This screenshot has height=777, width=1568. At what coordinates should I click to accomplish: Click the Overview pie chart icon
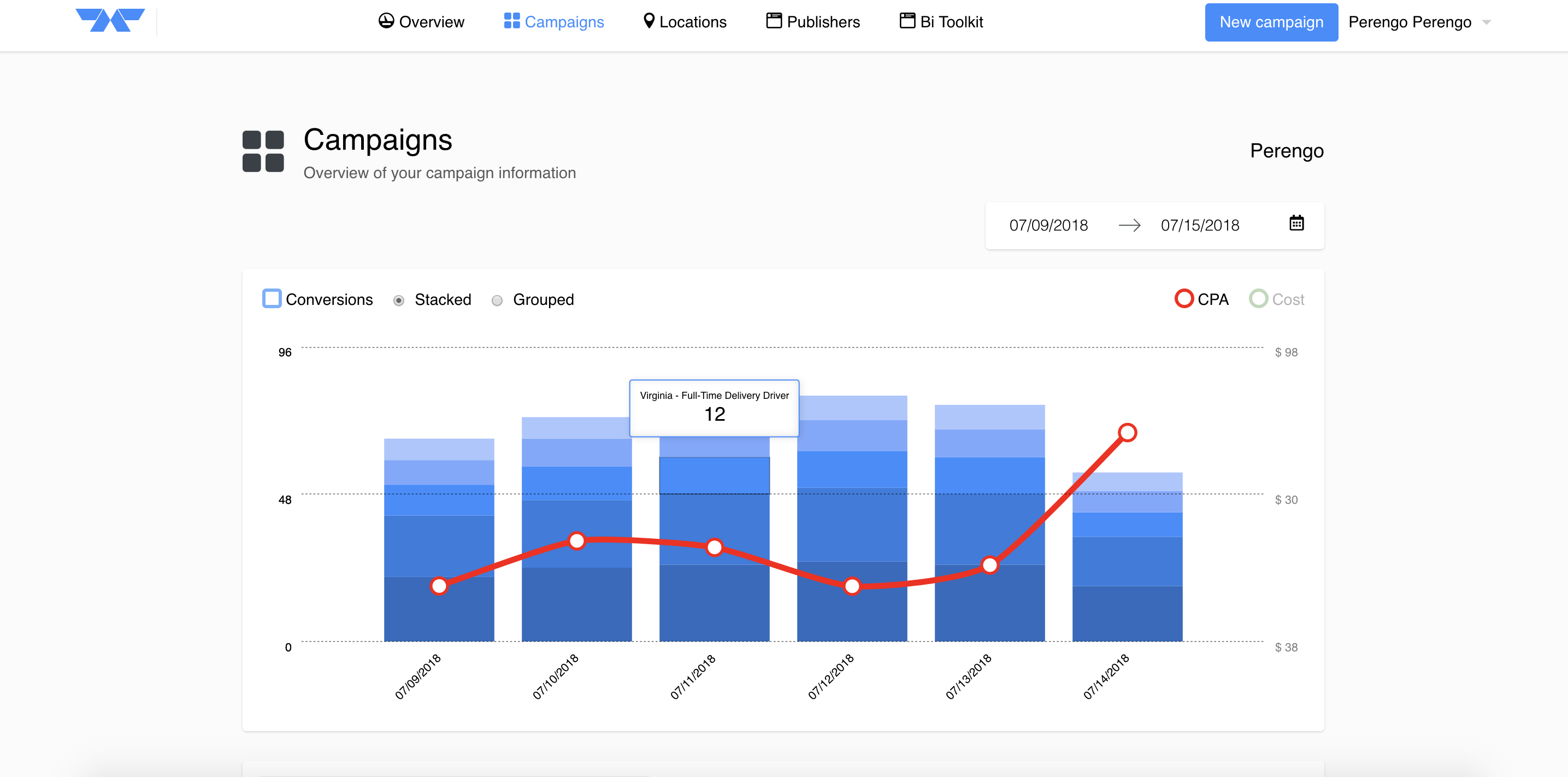point(386,21)
